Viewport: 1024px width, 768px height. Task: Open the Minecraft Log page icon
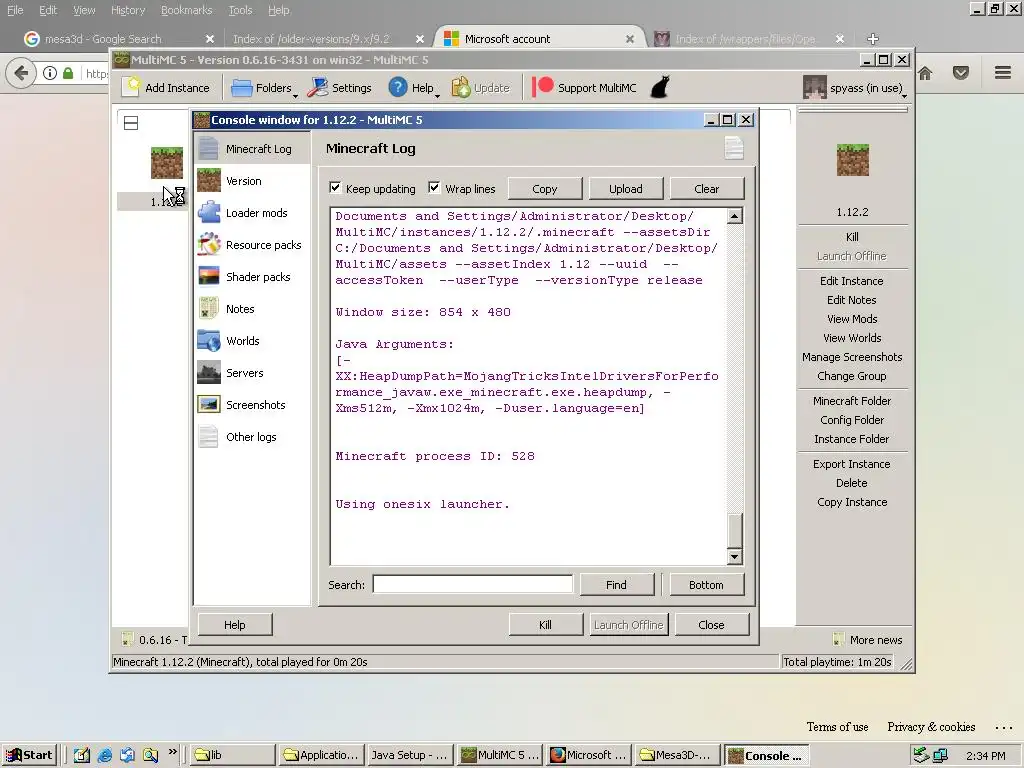[x=208, y=149]
